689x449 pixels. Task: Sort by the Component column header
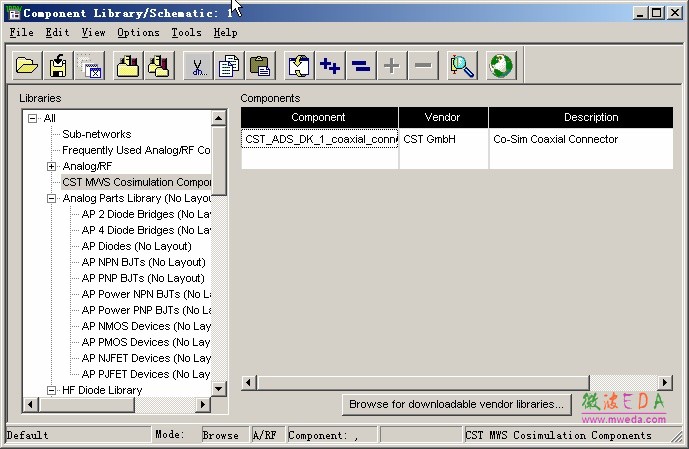tap(319, 117)
